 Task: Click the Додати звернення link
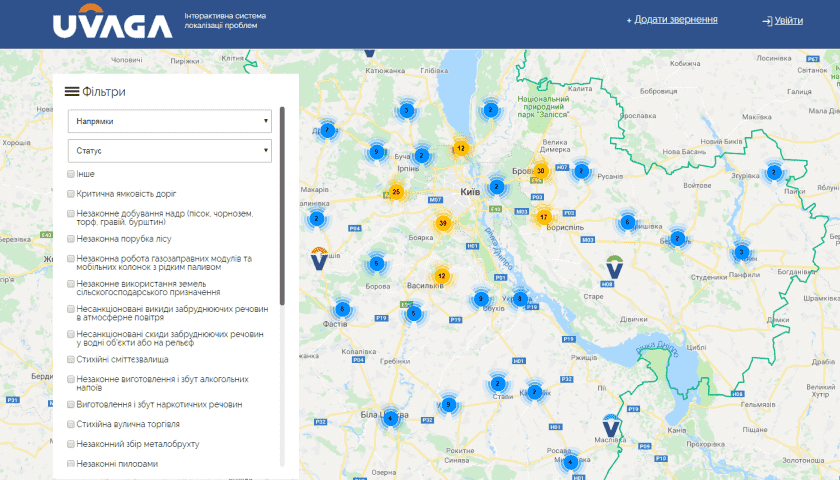click(x=672, y=20)
